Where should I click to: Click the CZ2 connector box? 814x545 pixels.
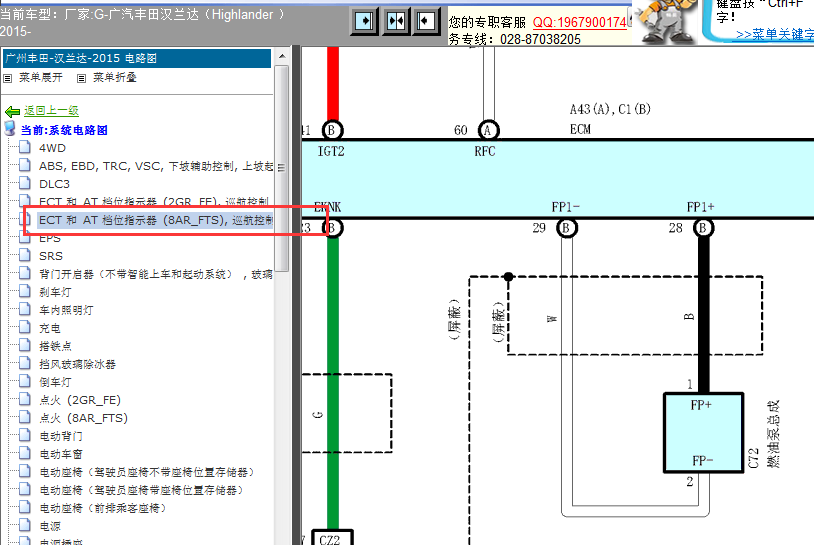(332, 538)
